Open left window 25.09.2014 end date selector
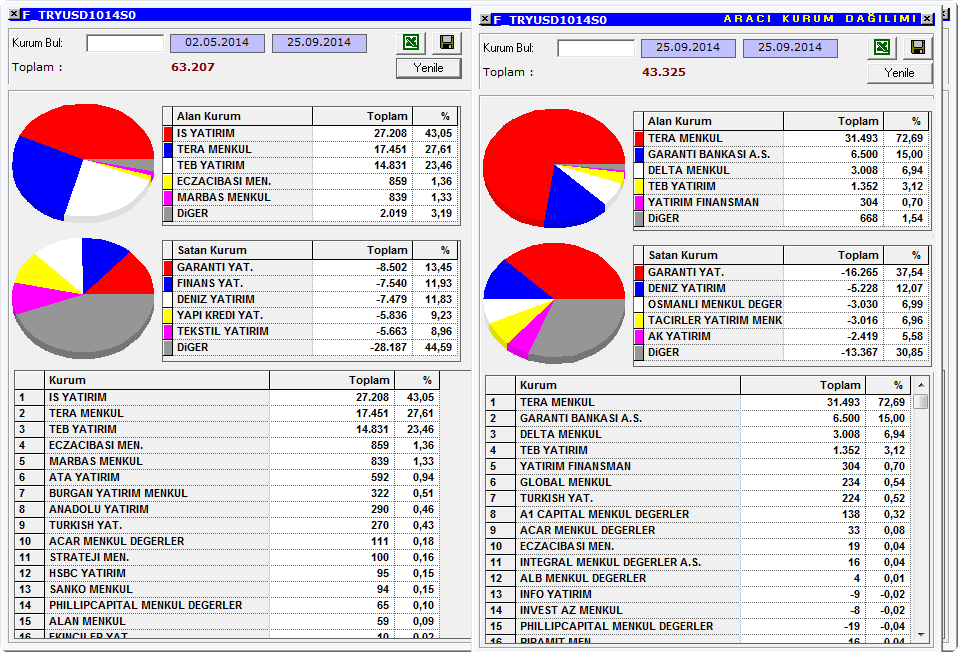The image size is (958, 652). 319,43
